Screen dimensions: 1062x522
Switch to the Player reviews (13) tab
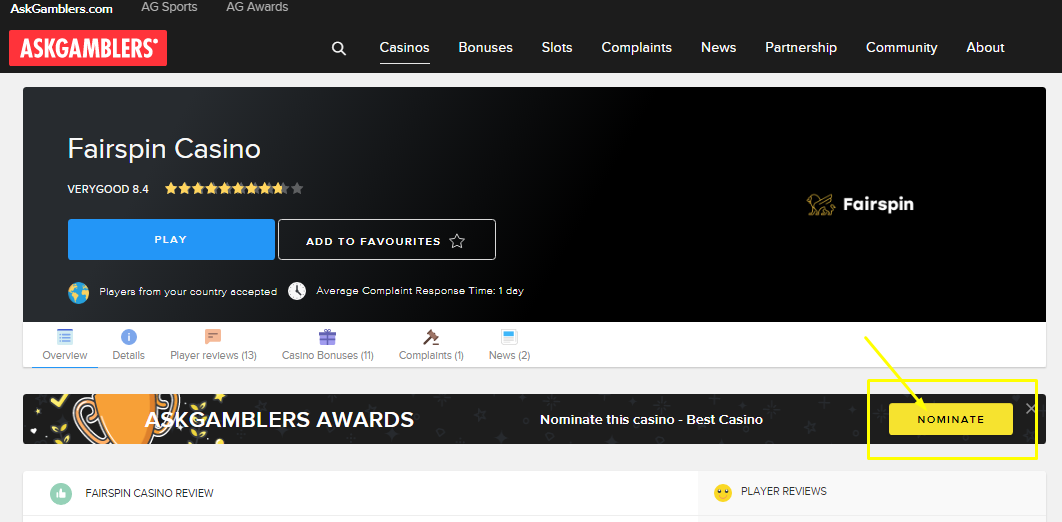point(213,345)
